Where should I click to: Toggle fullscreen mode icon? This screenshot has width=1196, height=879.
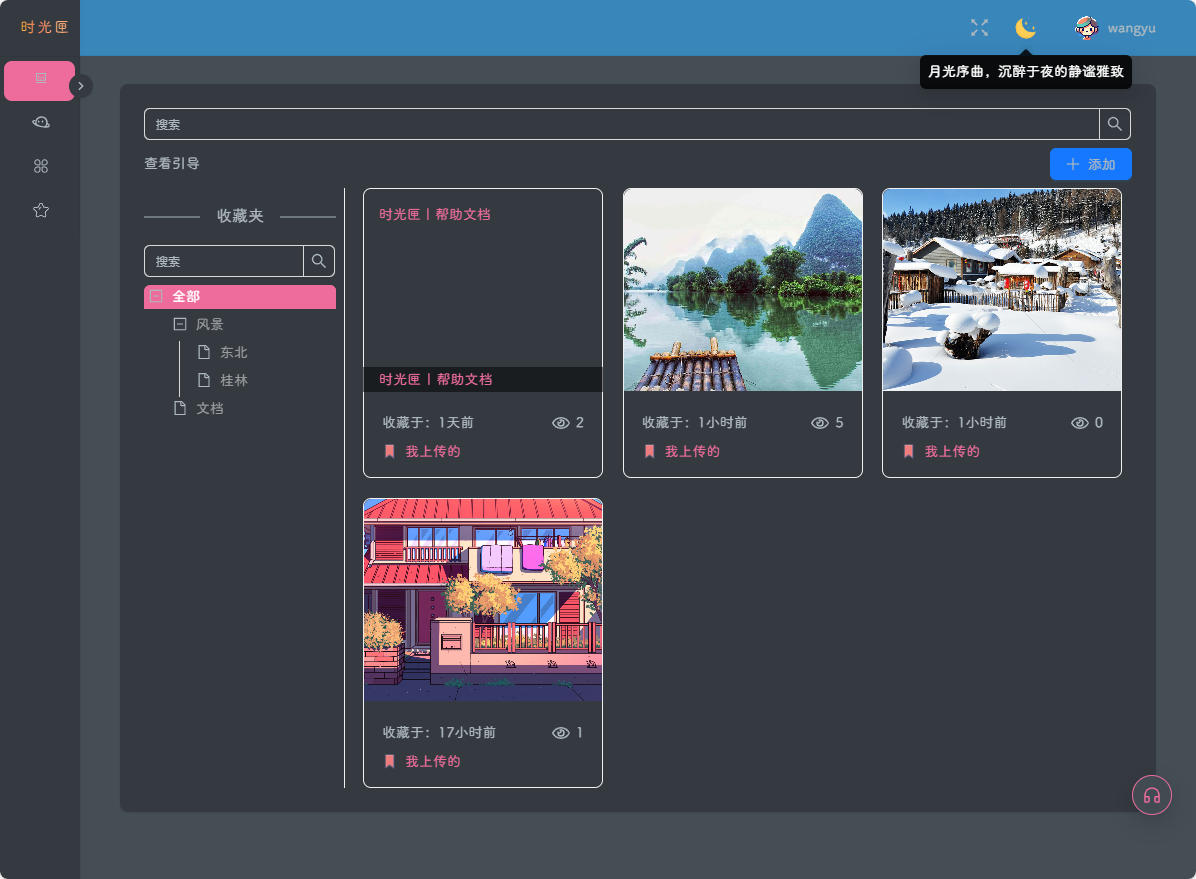(979, 28)
